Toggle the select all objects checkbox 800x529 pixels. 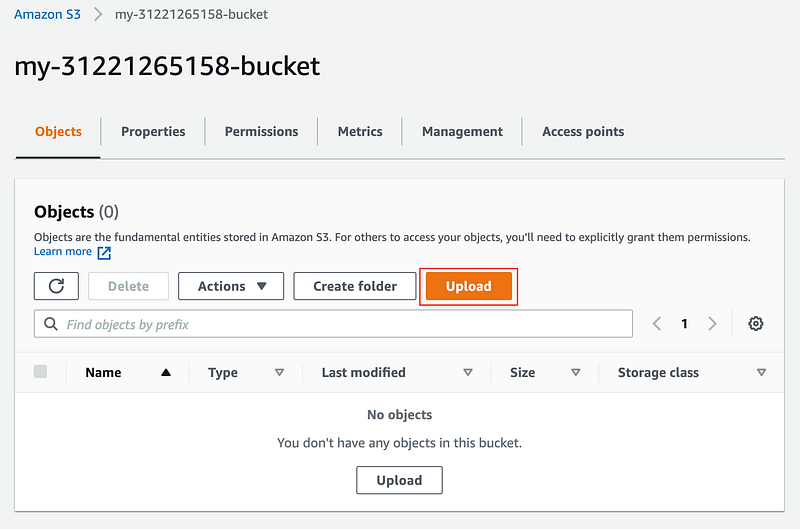pyautogui.click(x=40, y=372)
